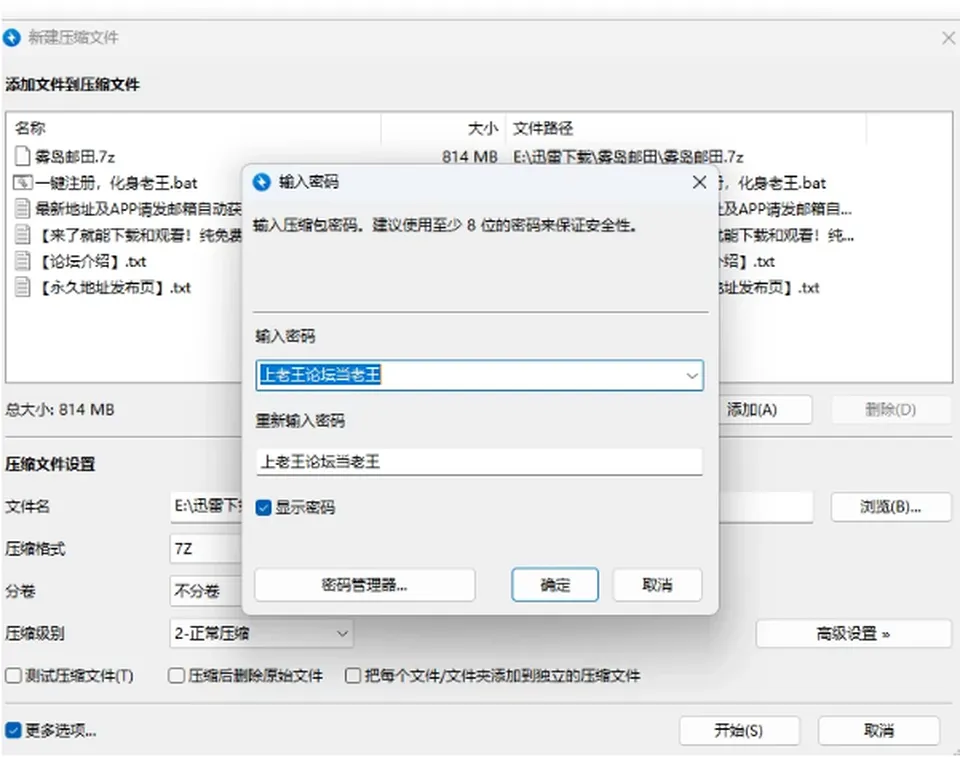
Task: Open the 分卷 不分卷 dropdown
Action: tap(206, 591)
